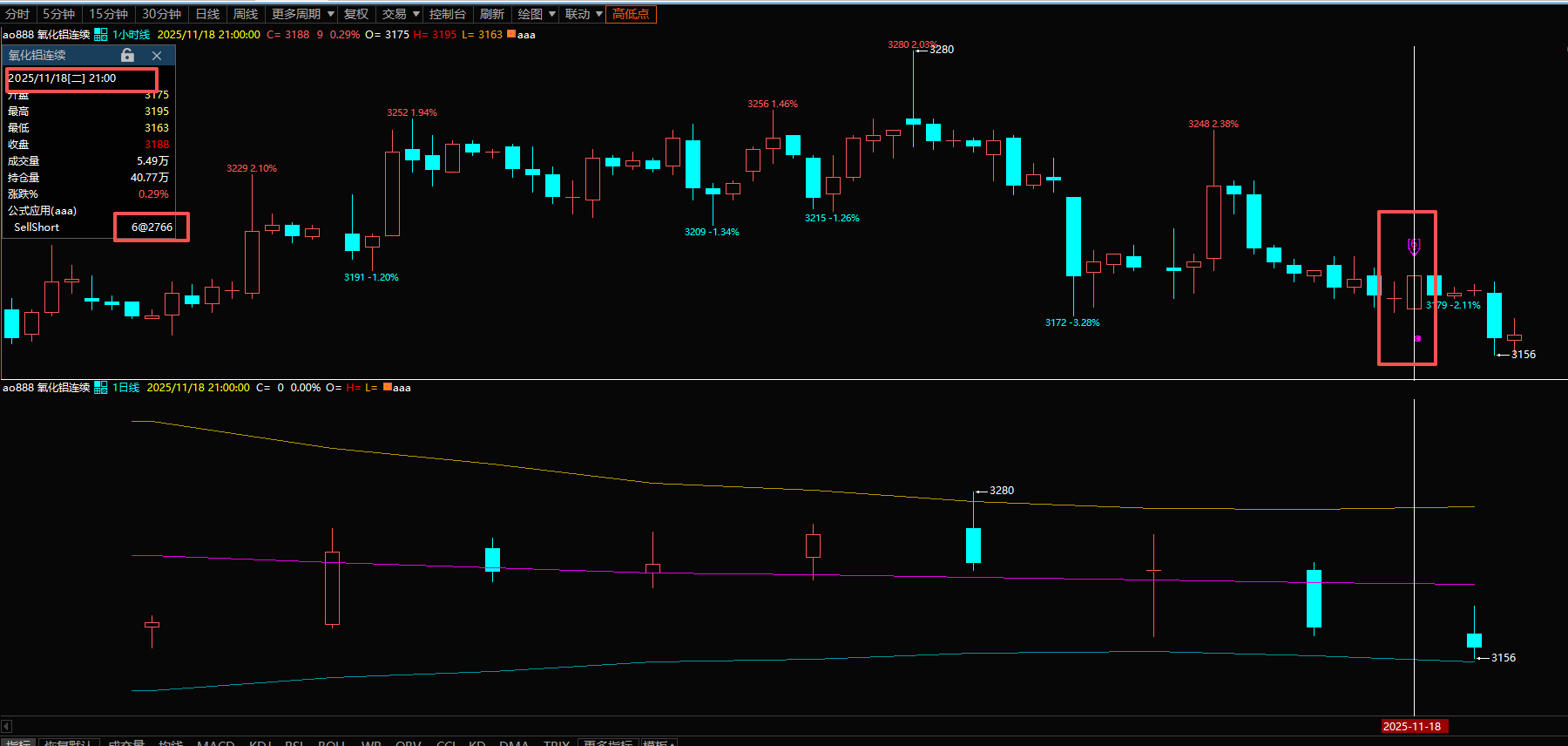The width and height of the screenshot is (1568, 746).
Task: Switch to the 日线 daily chart tab
Action: tap(207, 14)
